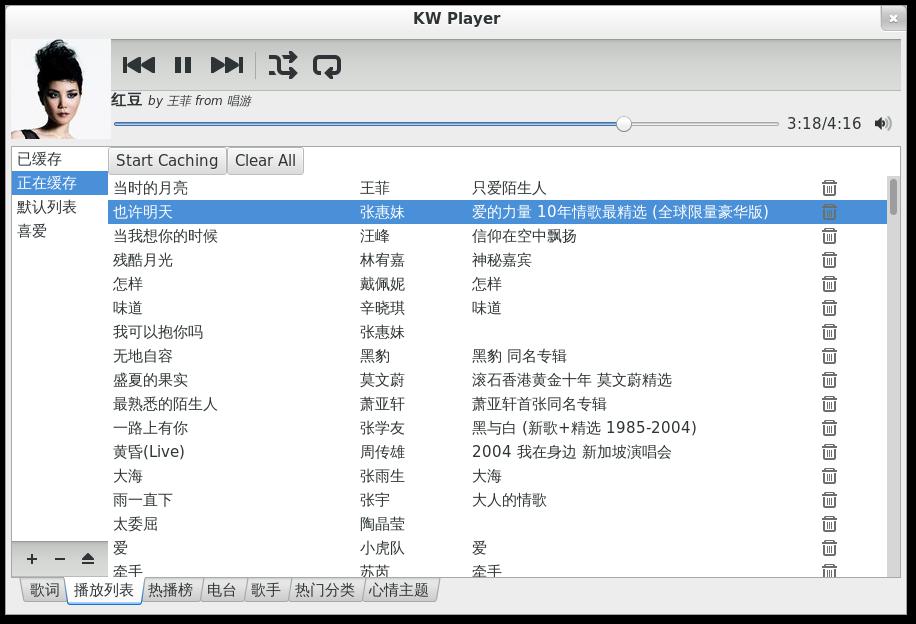
Task: Select song title 当我想你的时候
Action: pos(165,236)
